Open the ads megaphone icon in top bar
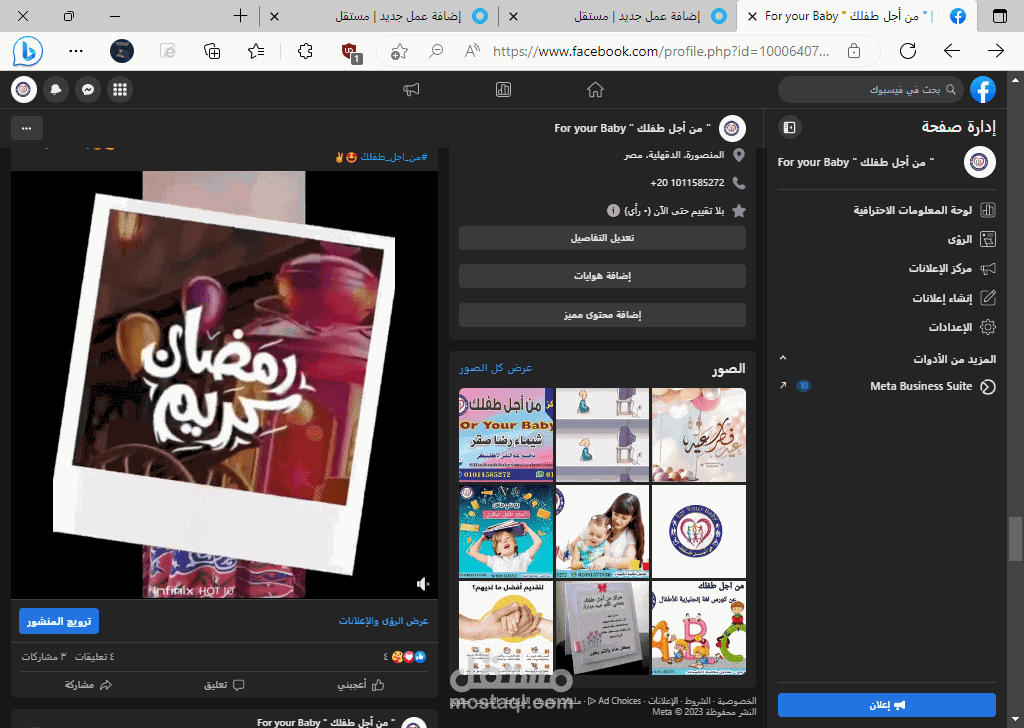This screenshot has width=1024, height=728. (411, 89)
